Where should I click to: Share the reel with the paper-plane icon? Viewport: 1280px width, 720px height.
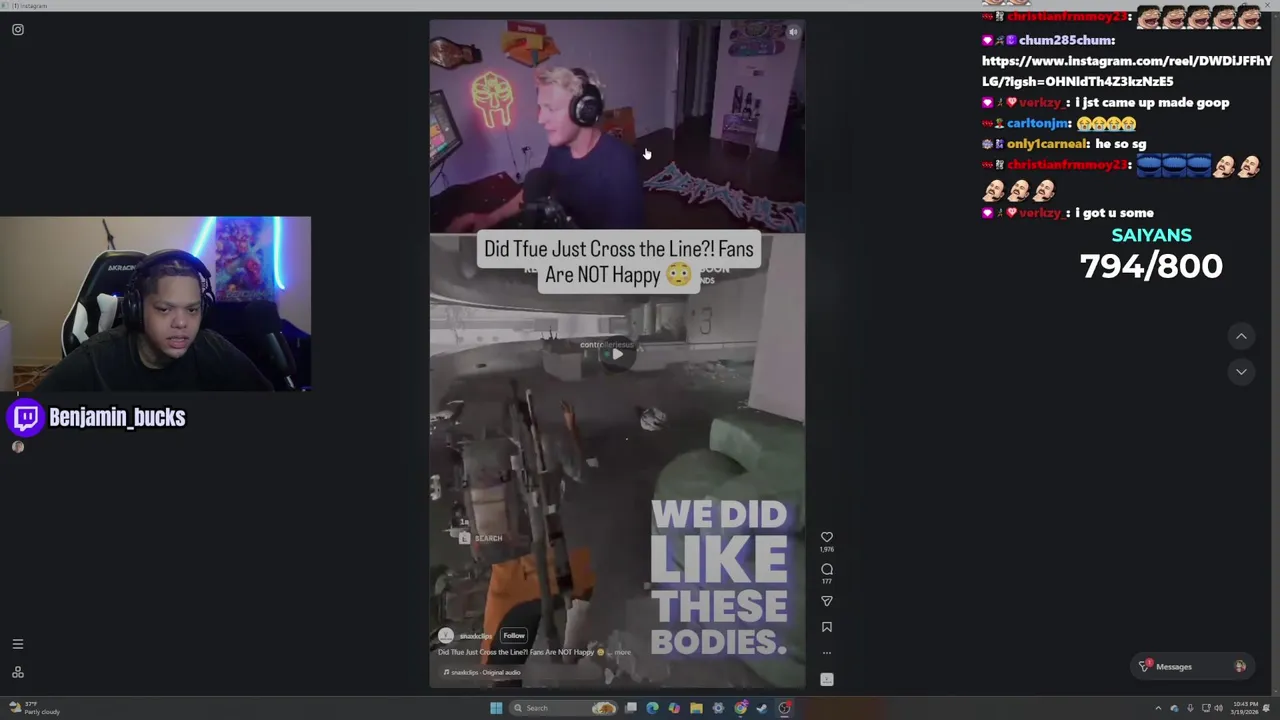(x=827, y=601)
